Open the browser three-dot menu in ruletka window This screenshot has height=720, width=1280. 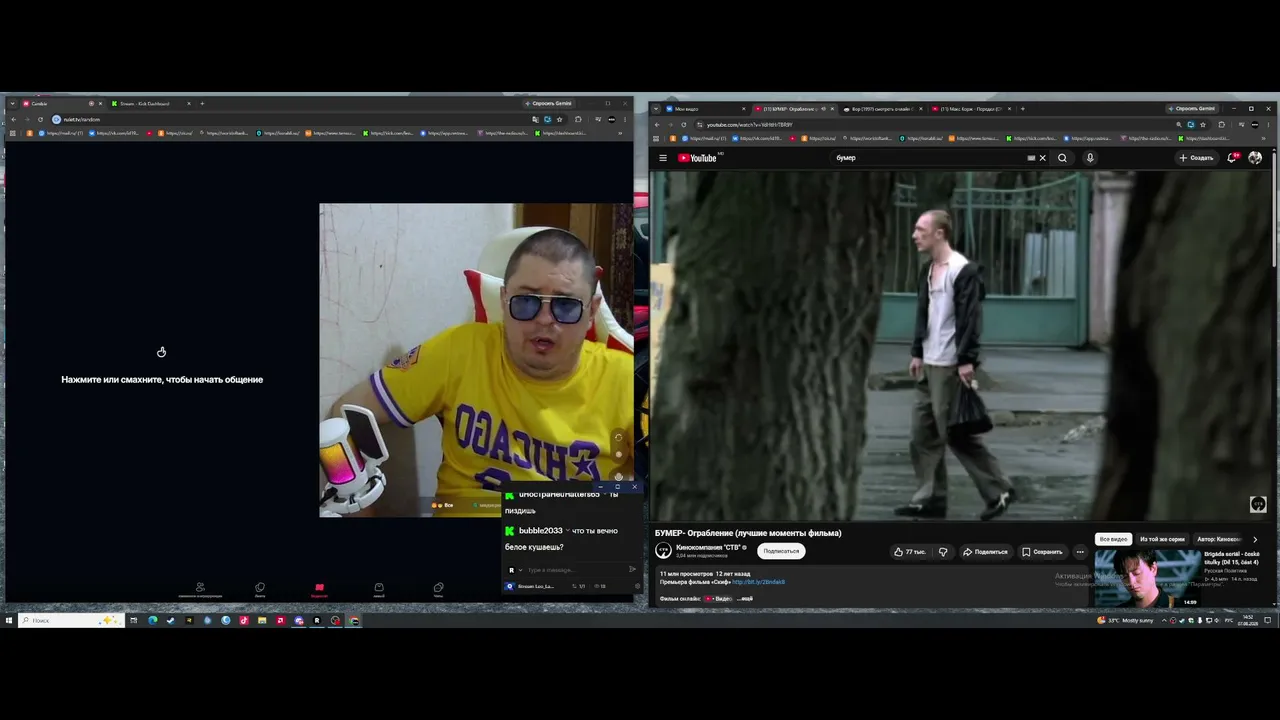(625, 119)
